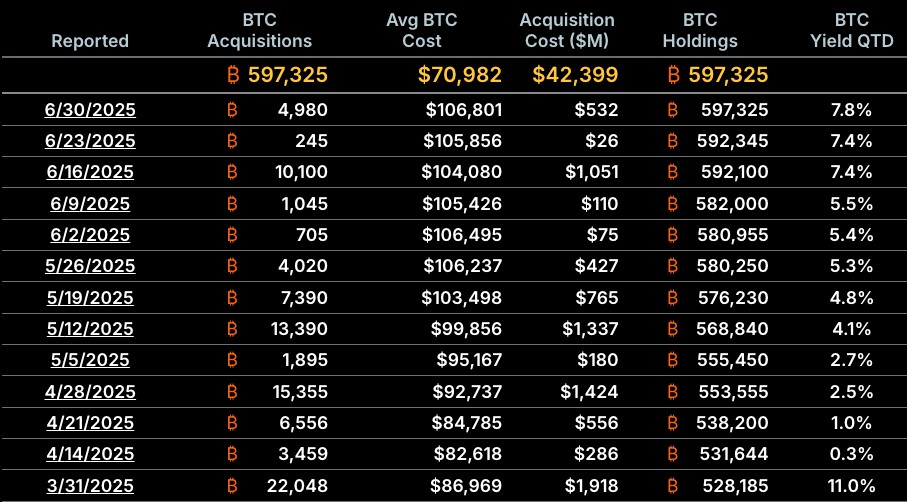Image resolution: width=907 pixels, height=502 pixels.
Task: Open the 5/12/2025 report link
Action: (90, 330)
